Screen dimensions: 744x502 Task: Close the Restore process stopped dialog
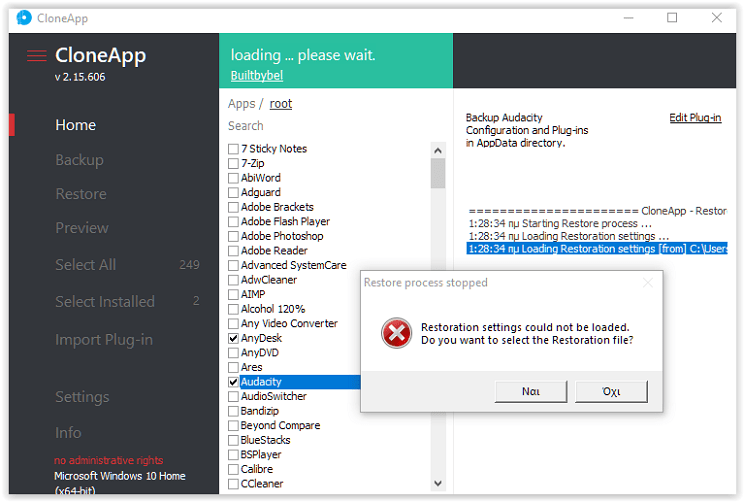point(648,283)
